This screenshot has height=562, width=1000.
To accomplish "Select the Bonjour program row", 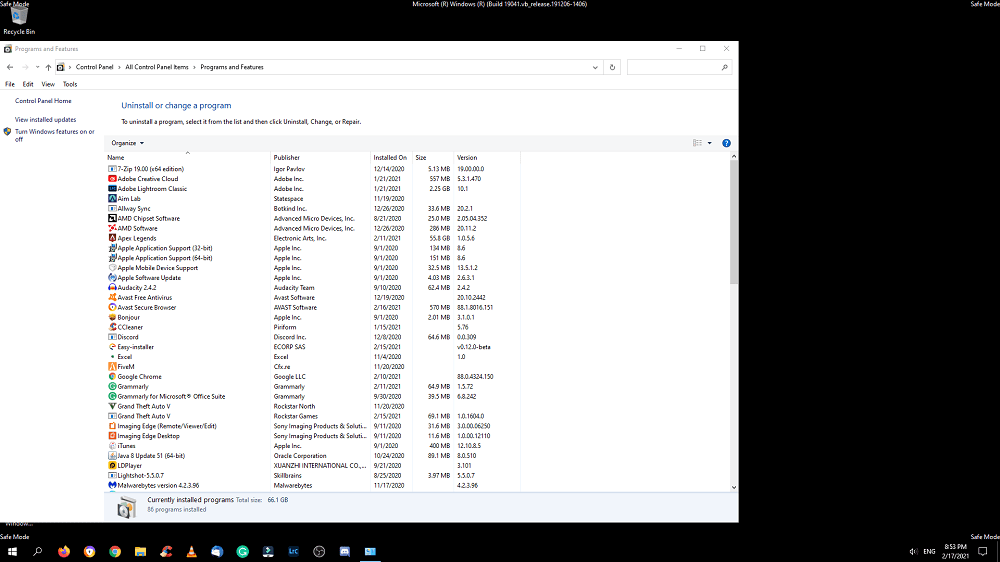I will pyautogui.click(x=312, y=317).
